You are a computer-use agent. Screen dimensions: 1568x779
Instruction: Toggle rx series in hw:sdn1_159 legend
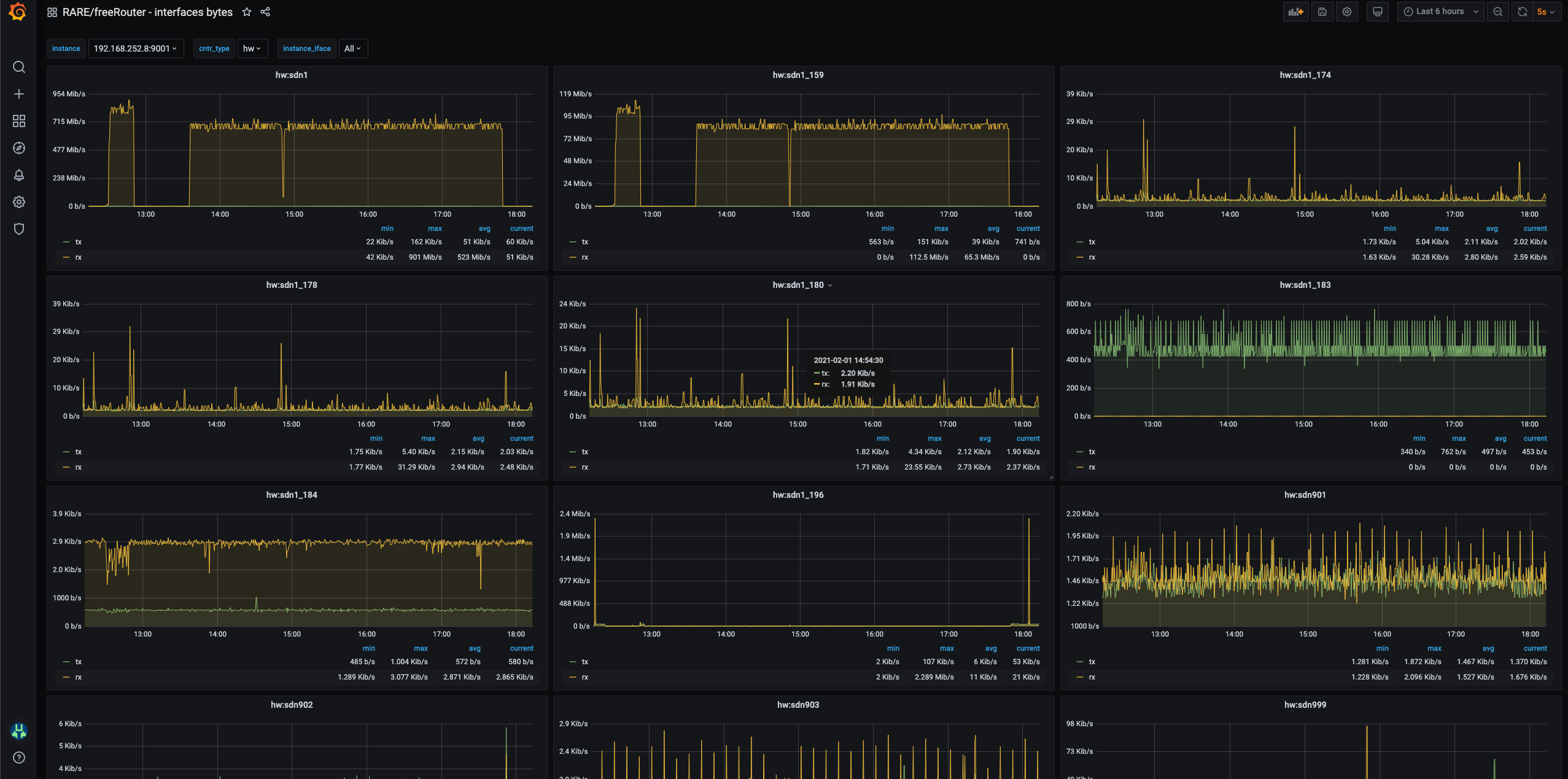point(585,257)
